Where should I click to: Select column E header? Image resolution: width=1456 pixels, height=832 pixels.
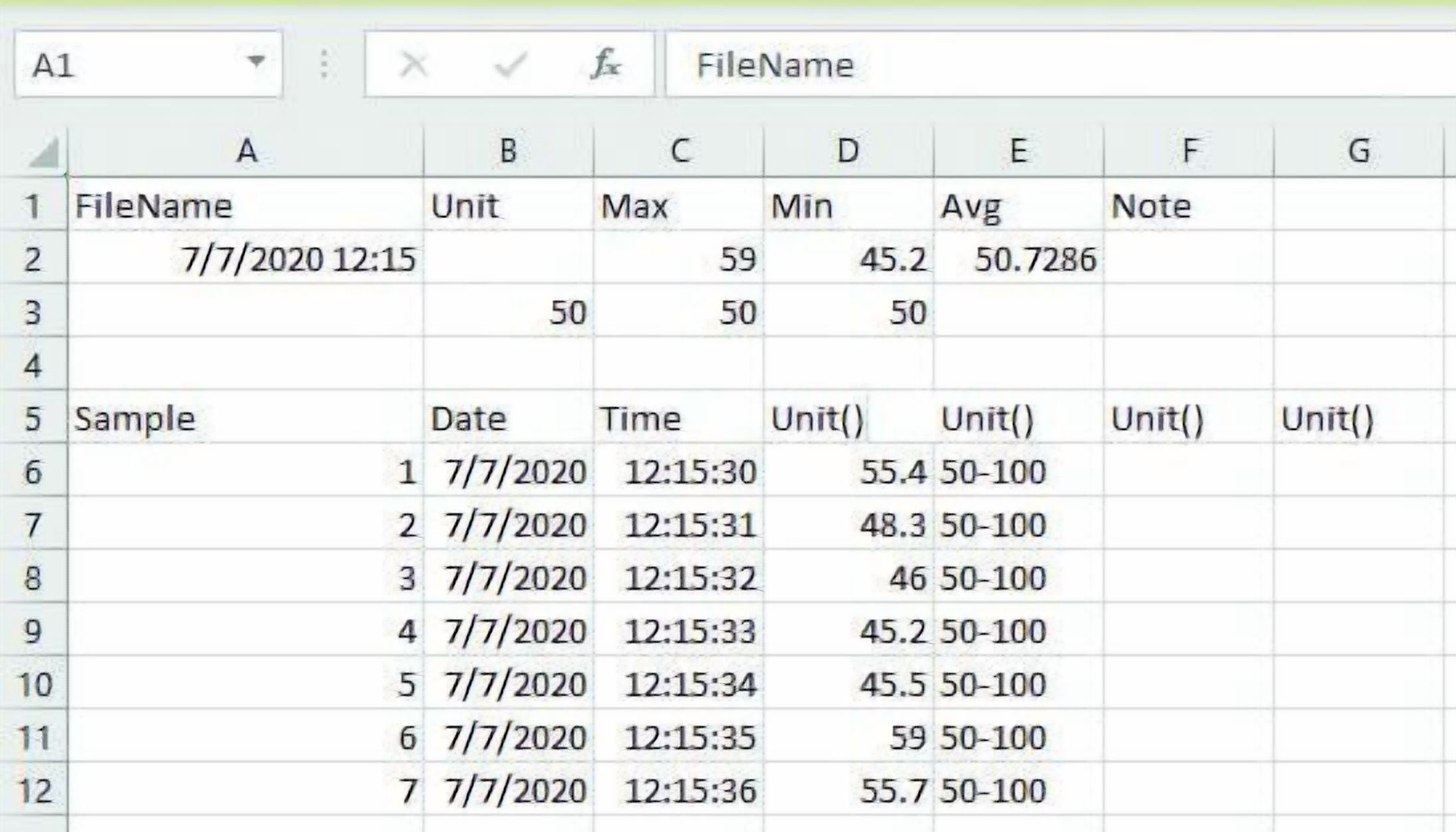(x=1018, y=152)
